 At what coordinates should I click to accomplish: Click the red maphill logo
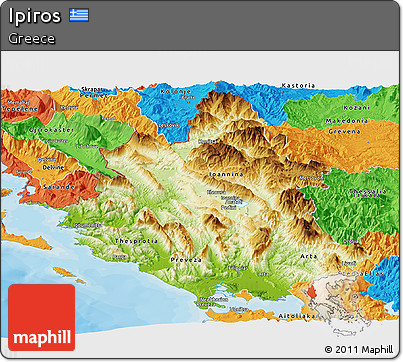42,317
